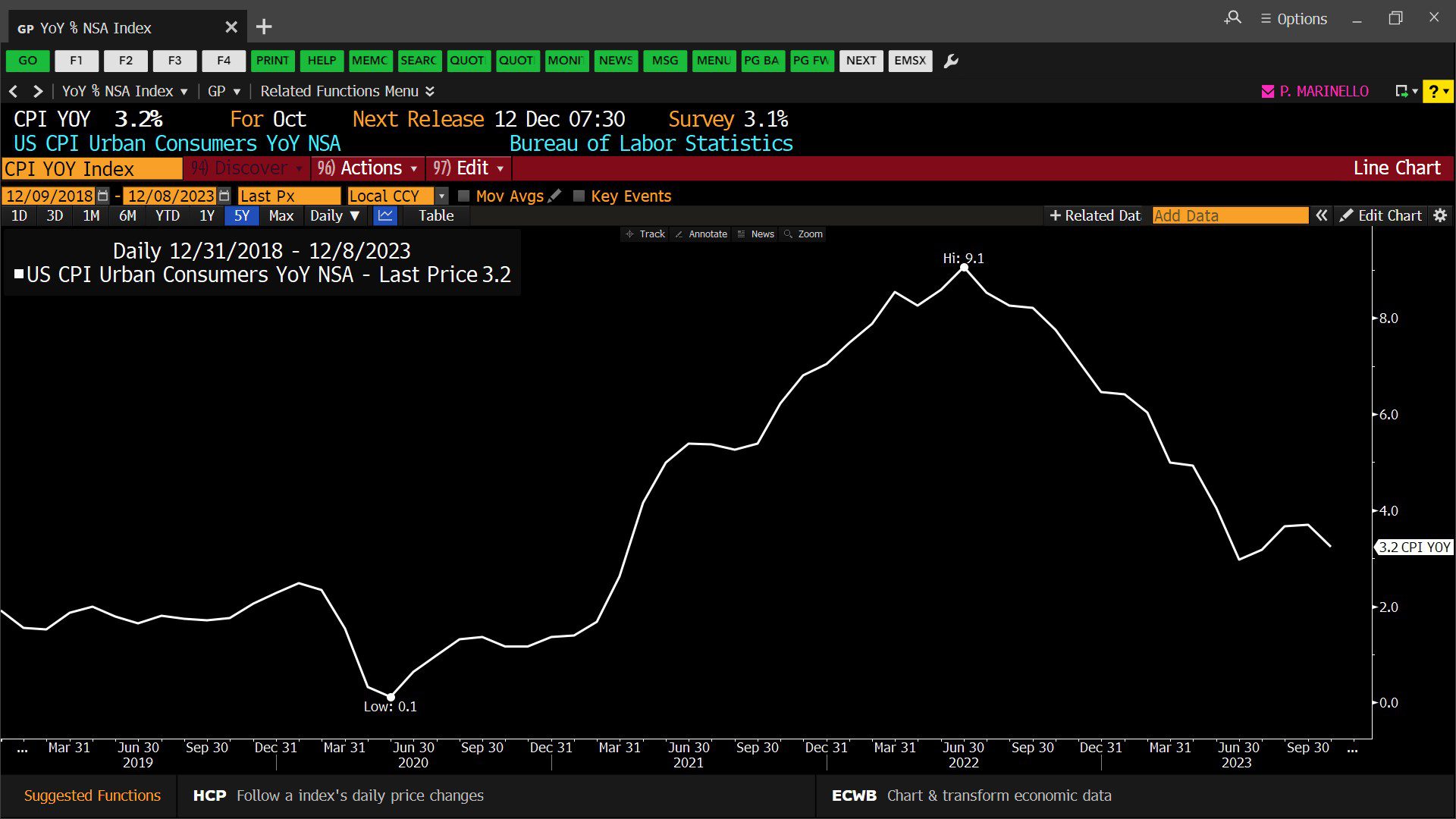Open the Options menu

pos(1294,19)
